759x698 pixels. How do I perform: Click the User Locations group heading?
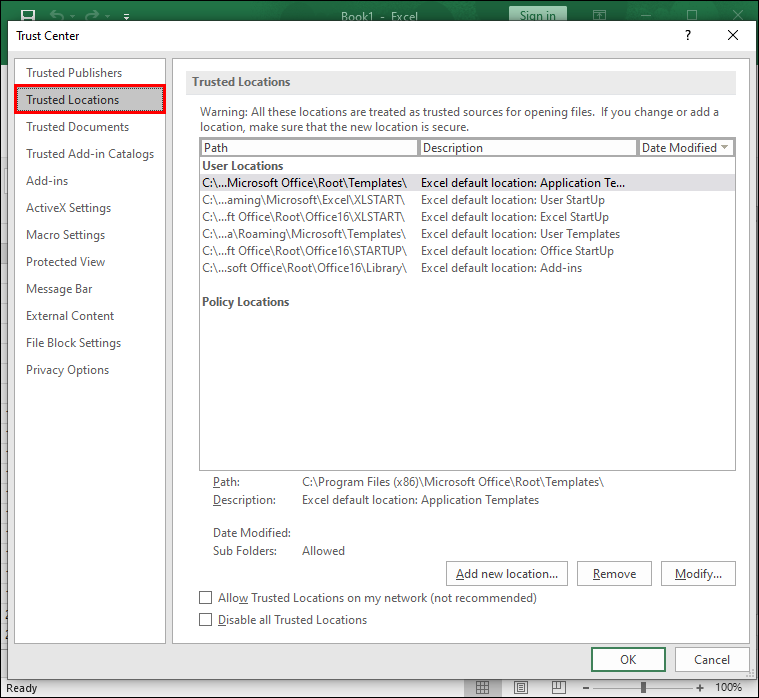pyautogui.click(x=243, y=166)
